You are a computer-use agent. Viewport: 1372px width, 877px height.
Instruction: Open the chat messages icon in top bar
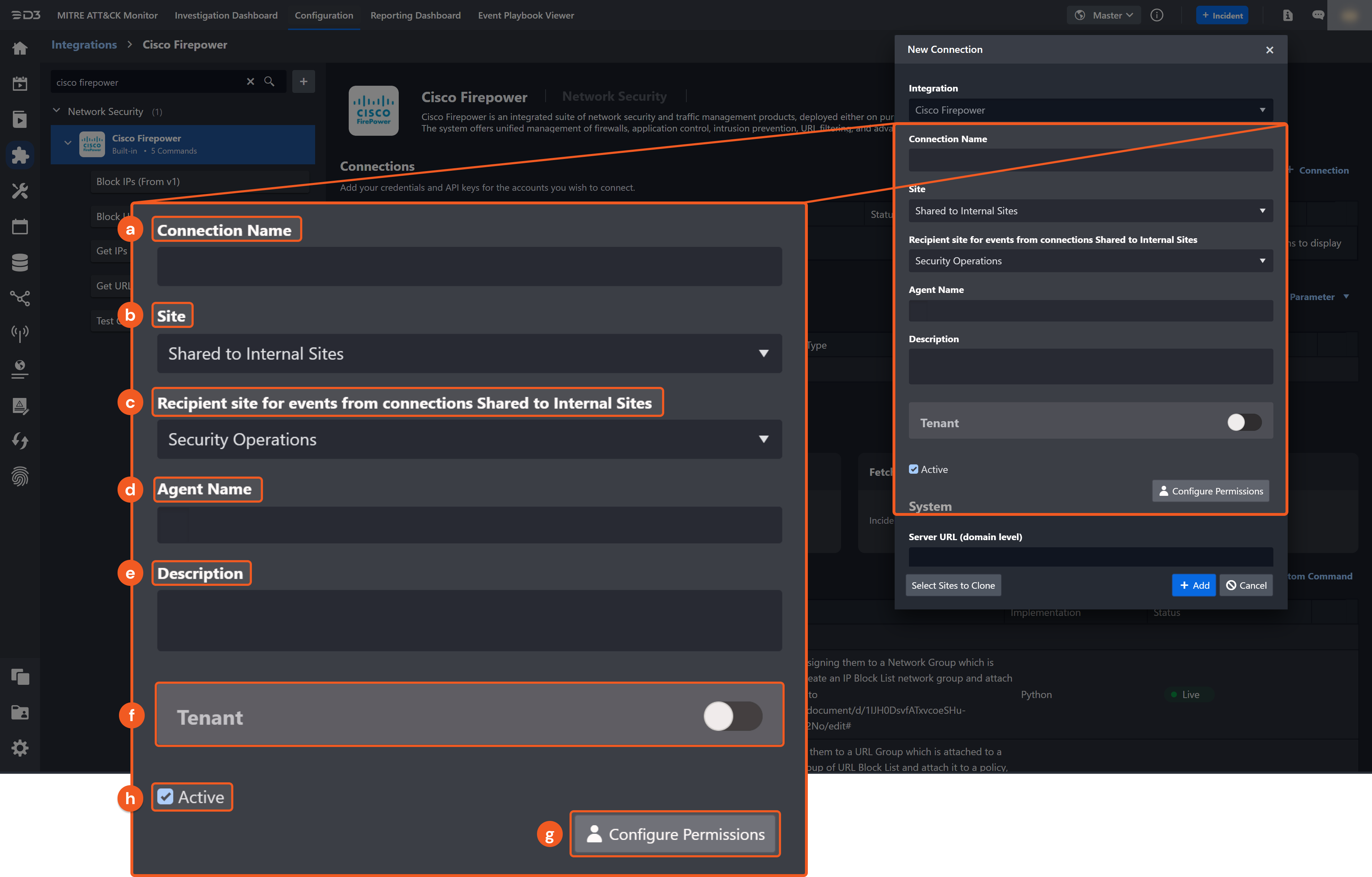click(x=1318, y=15)
